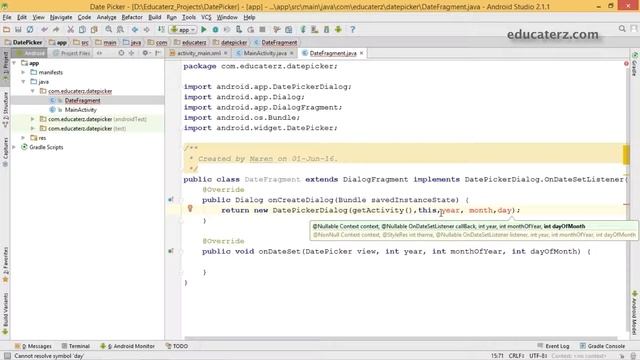Click the Synchronize icon in toolbar
This screenshot has width=640, height=360.
30,29
